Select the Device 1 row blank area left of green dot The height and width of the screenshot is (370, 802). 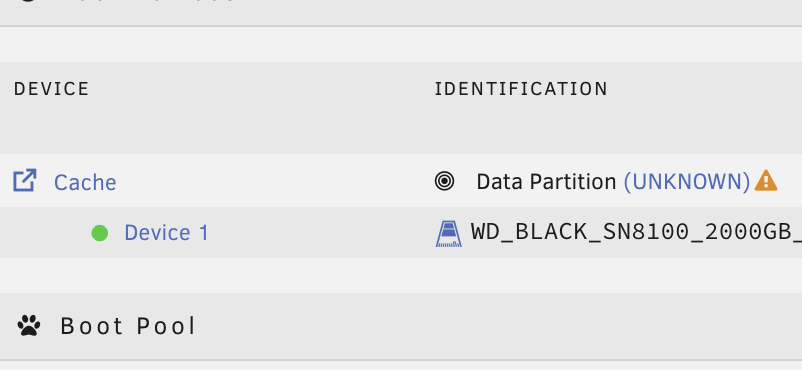[x=45, y=233]
